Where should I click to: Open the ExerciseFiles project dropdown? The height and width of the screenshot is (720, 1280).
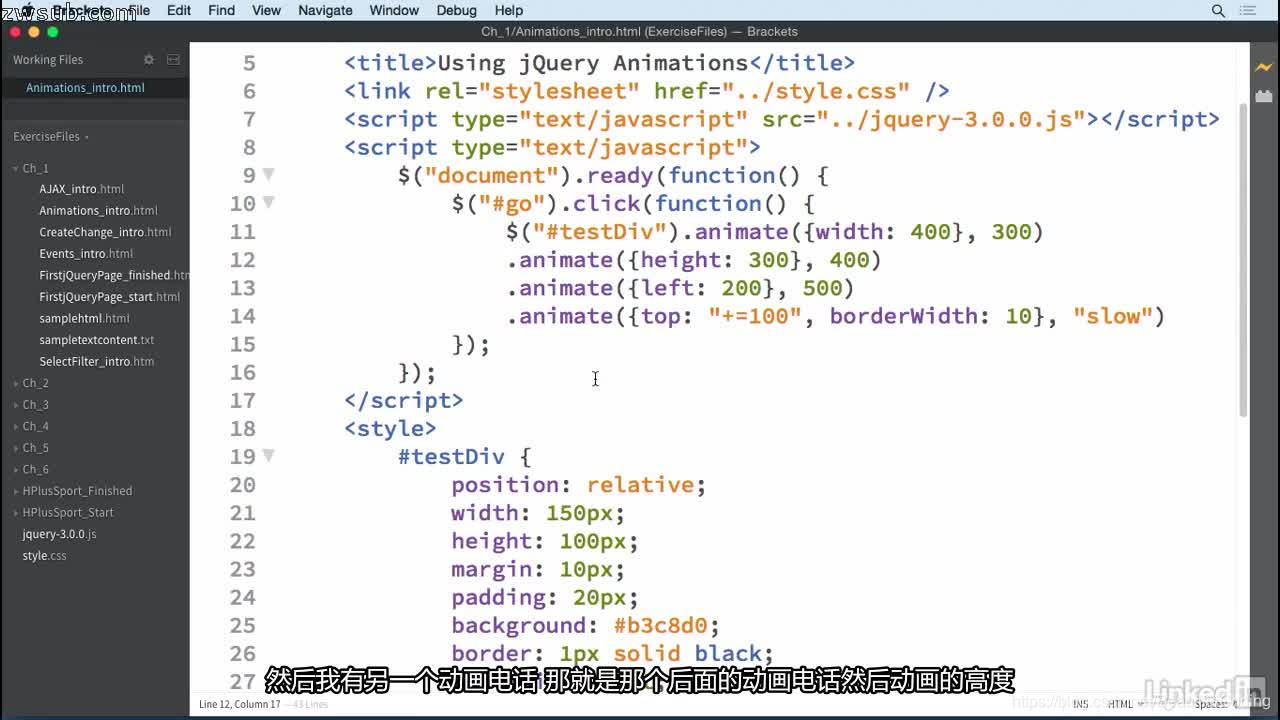point(51,137)
